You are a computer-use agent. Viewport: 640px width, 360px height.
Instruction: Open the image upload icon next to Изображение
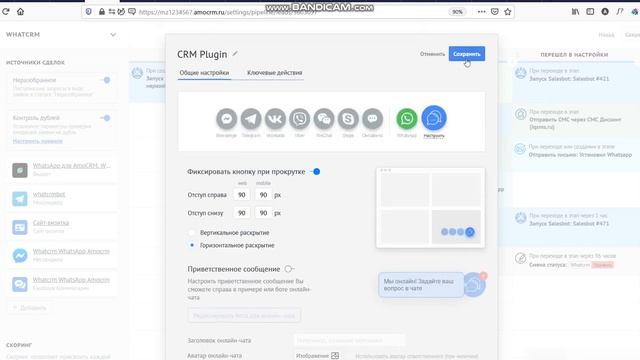tap(335, 356)
